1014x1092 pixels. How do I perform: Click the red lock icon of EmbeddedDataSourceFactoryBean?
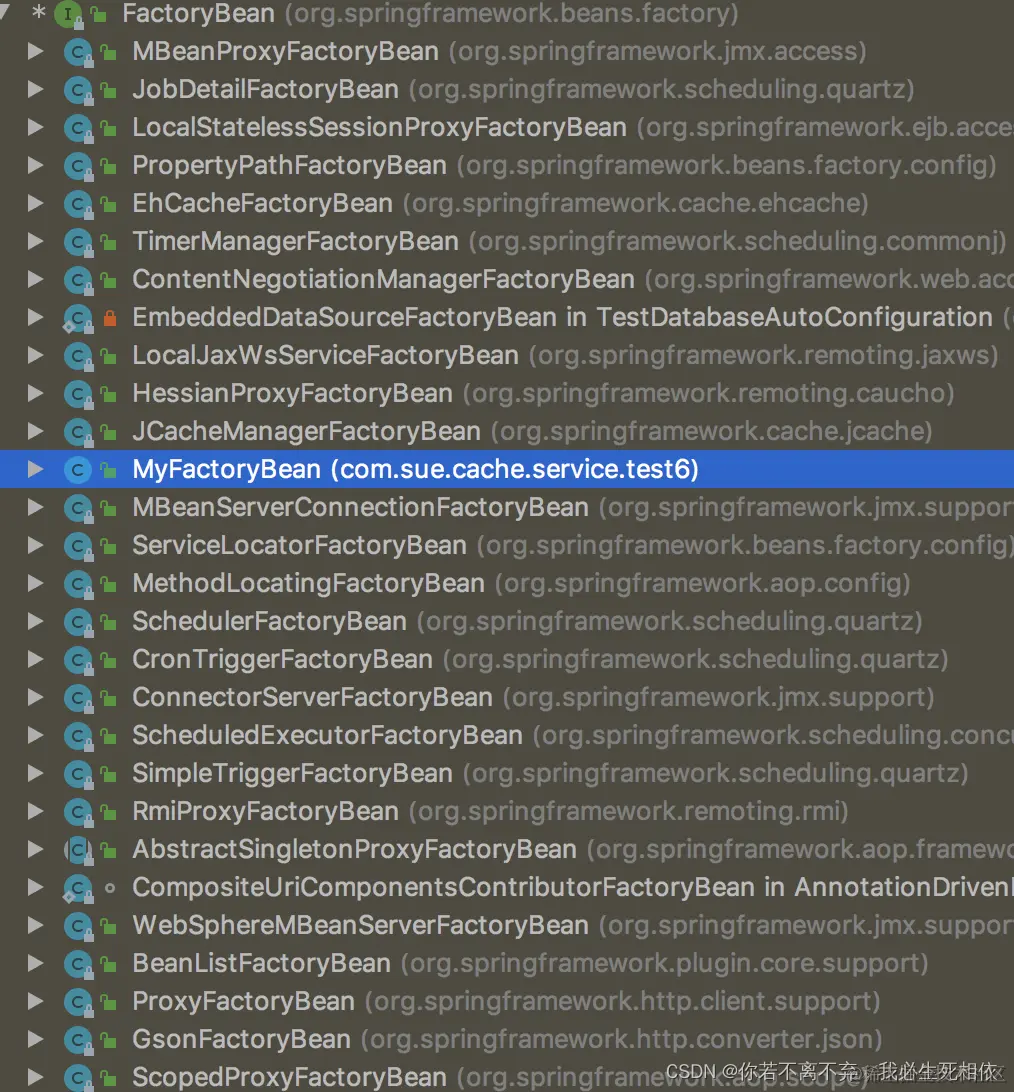[109, 318]
